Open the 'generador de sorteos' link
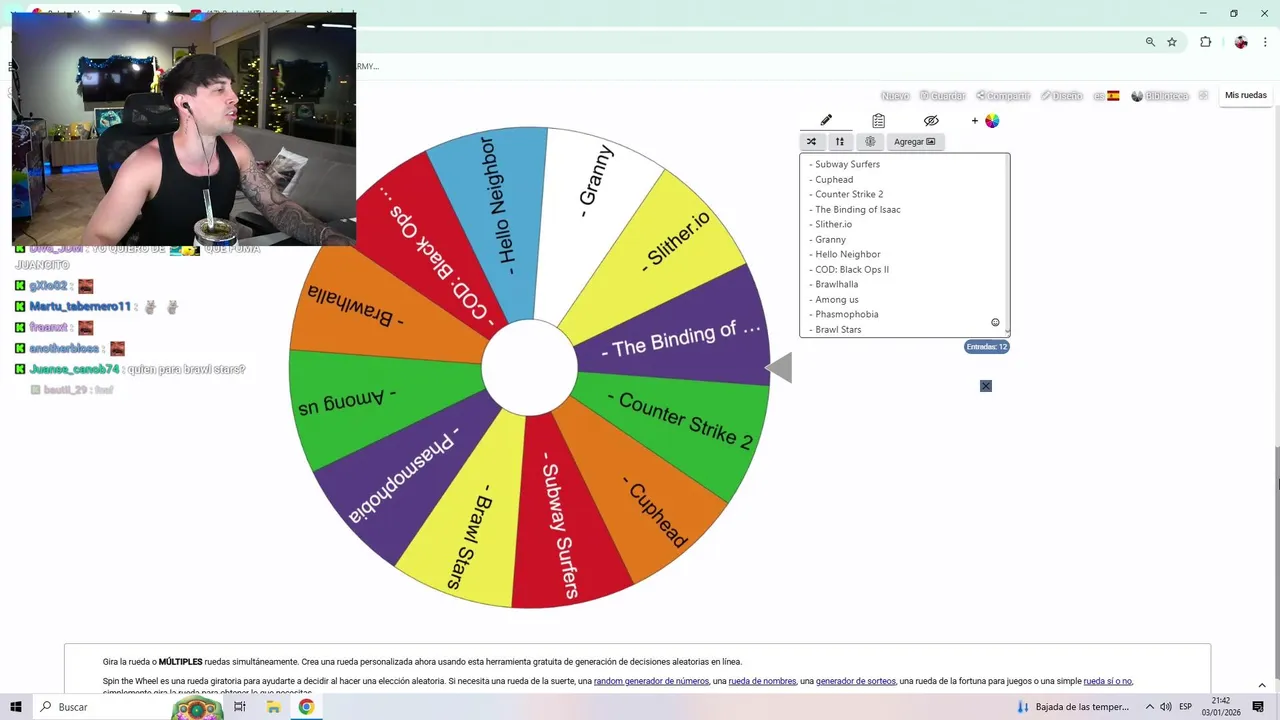 point(856,681)
